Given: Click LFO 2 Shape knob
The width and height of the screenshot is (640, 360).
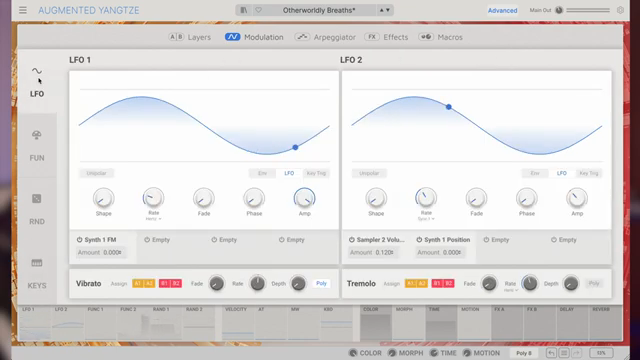Looking at the screenshot, I should [376, 198].
